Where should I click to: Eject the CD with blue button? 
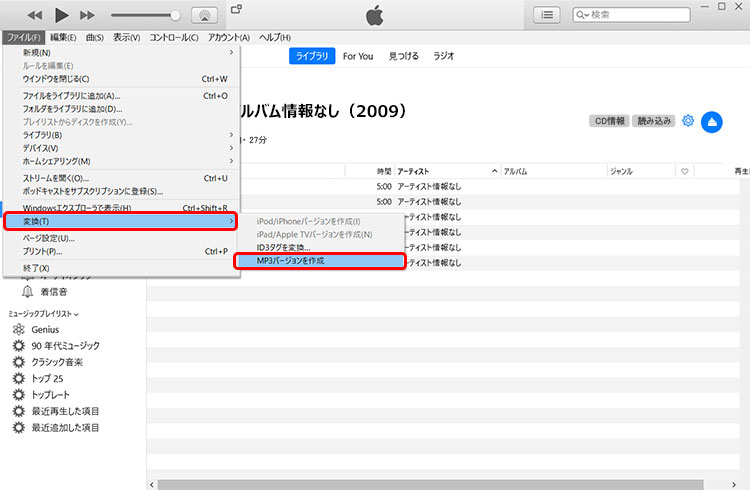pyautogui.click(x=712, y=121)
